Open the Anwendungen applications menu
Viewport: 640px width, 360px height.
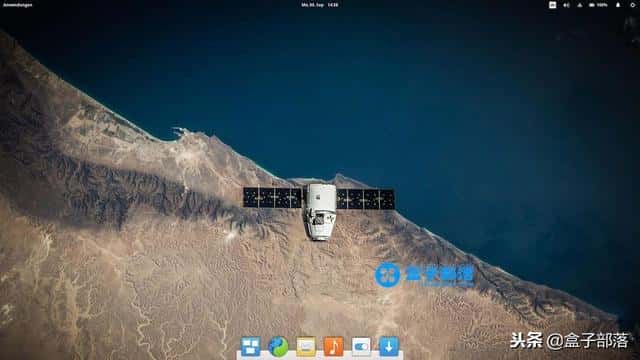click(18, 5)
